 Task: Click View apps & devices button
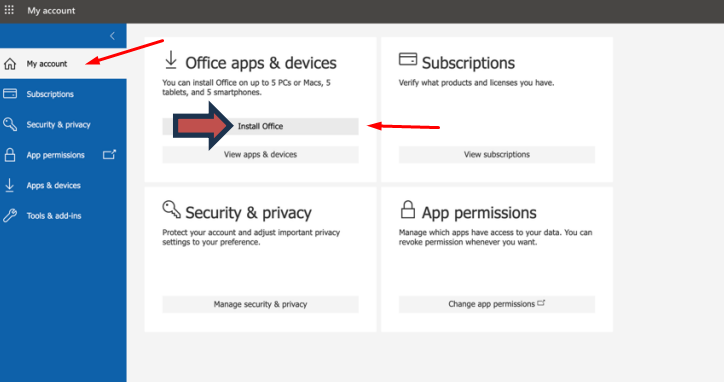coord(260,154)
